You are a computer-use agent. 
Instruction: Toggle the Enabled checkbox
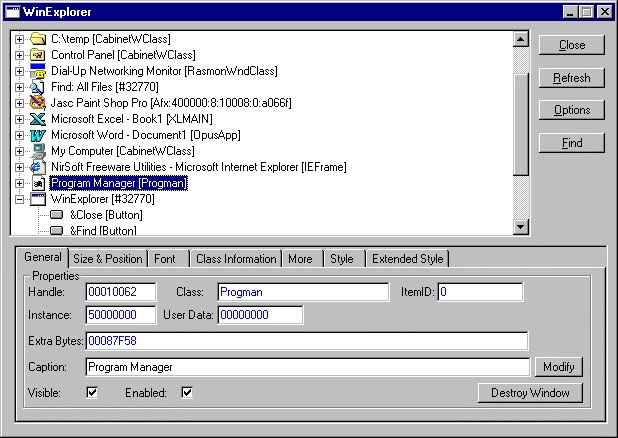[x=186, y=393]
